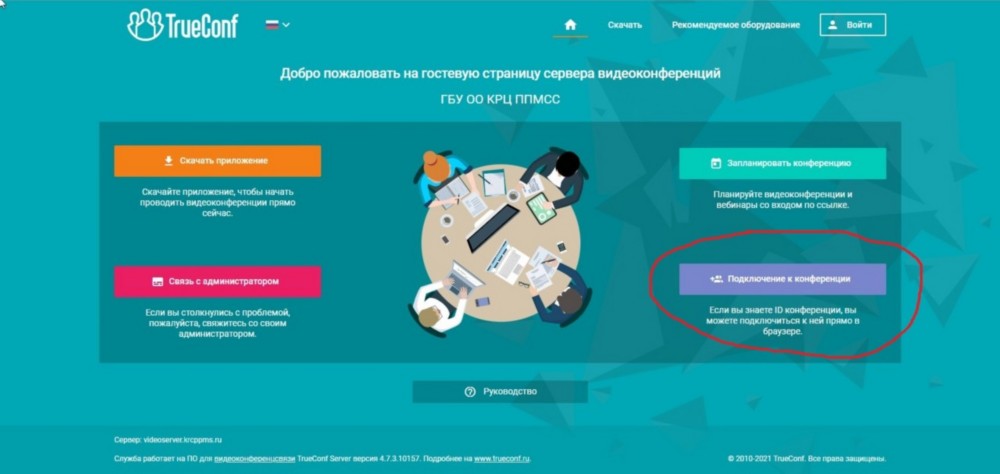The image size is (1000, 474).
Task: Open the Скачать menu item
Action: 624,25
